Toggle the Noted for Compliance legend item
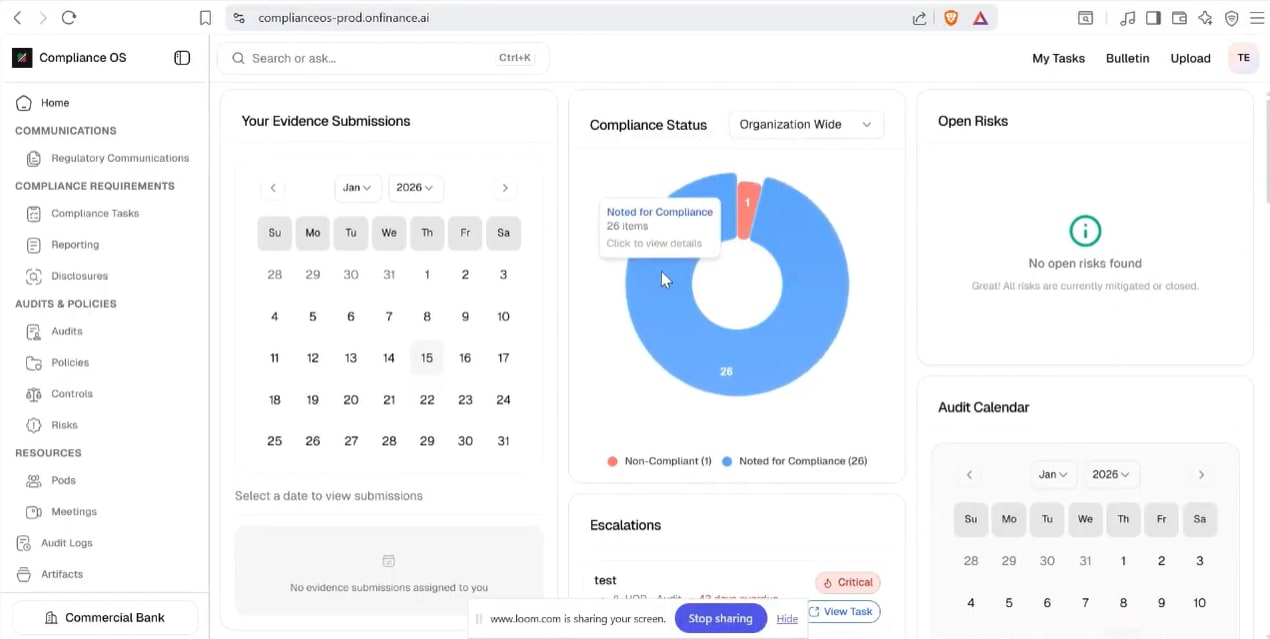The height and width of the screenshot is (639, 1270). coord(794,461)
